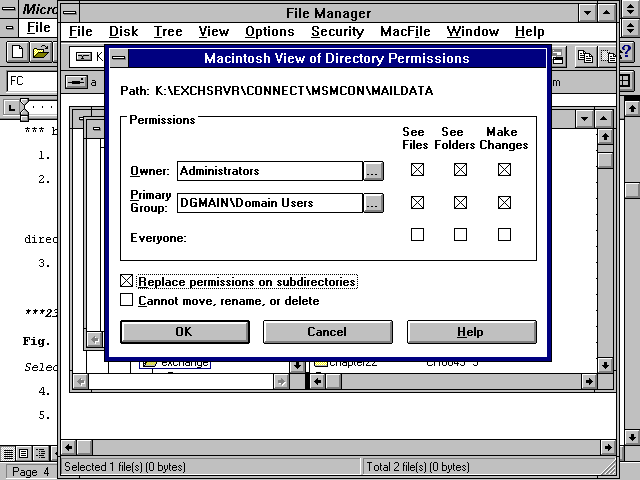
Task: Toggle Primary Group See Files checkbox
Action: coord(417,202)
